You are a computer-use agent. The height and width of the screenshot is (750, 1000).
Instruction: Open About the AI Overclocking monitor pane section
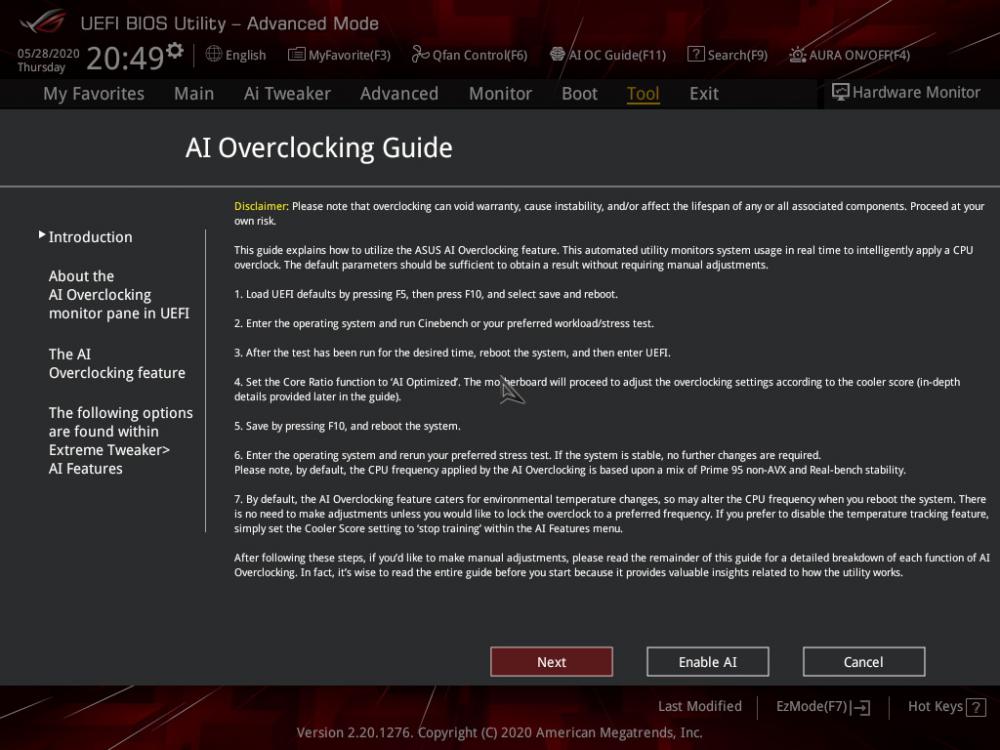(x=119, y=295)
